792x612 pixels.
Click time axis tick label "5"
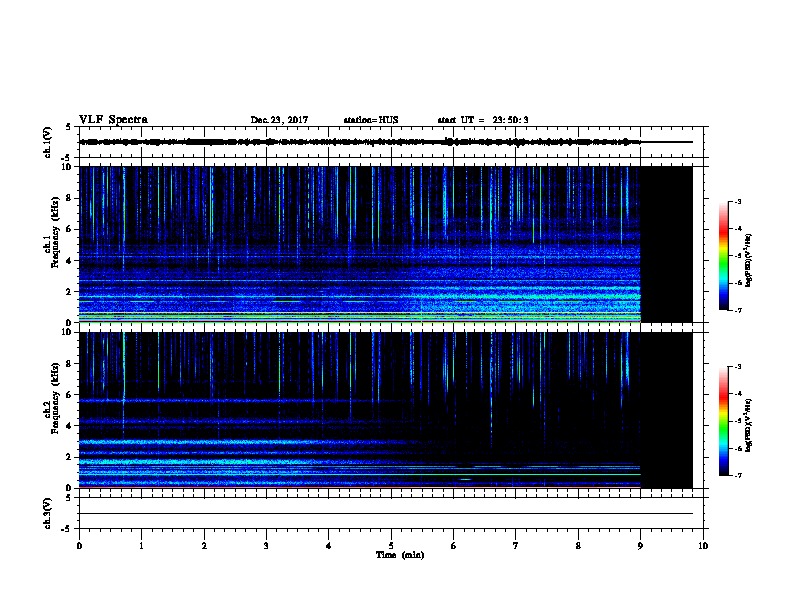(391, 546)
